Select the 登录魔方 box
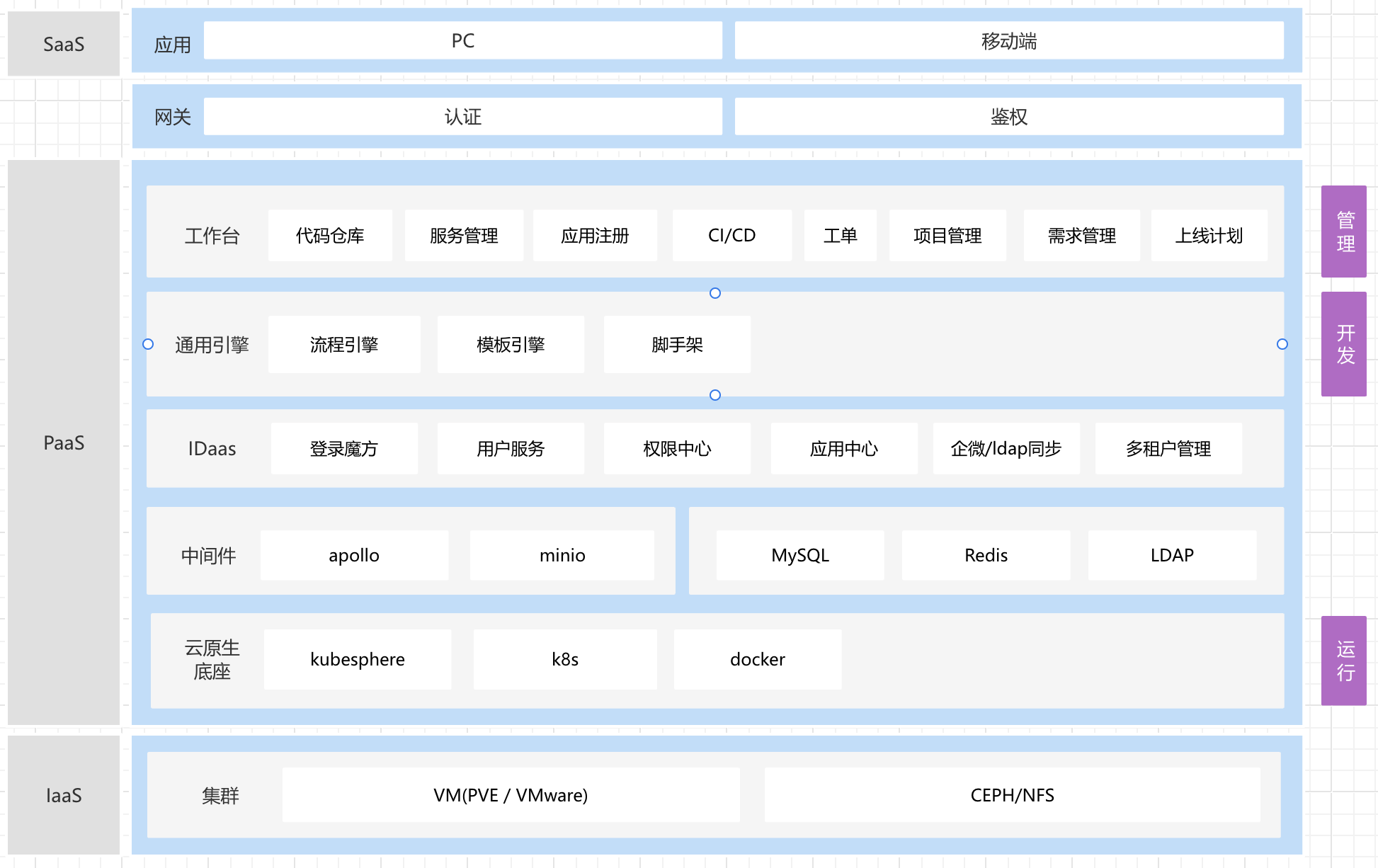This screenshot has height=868, width=1378. [x=344, y=448]
